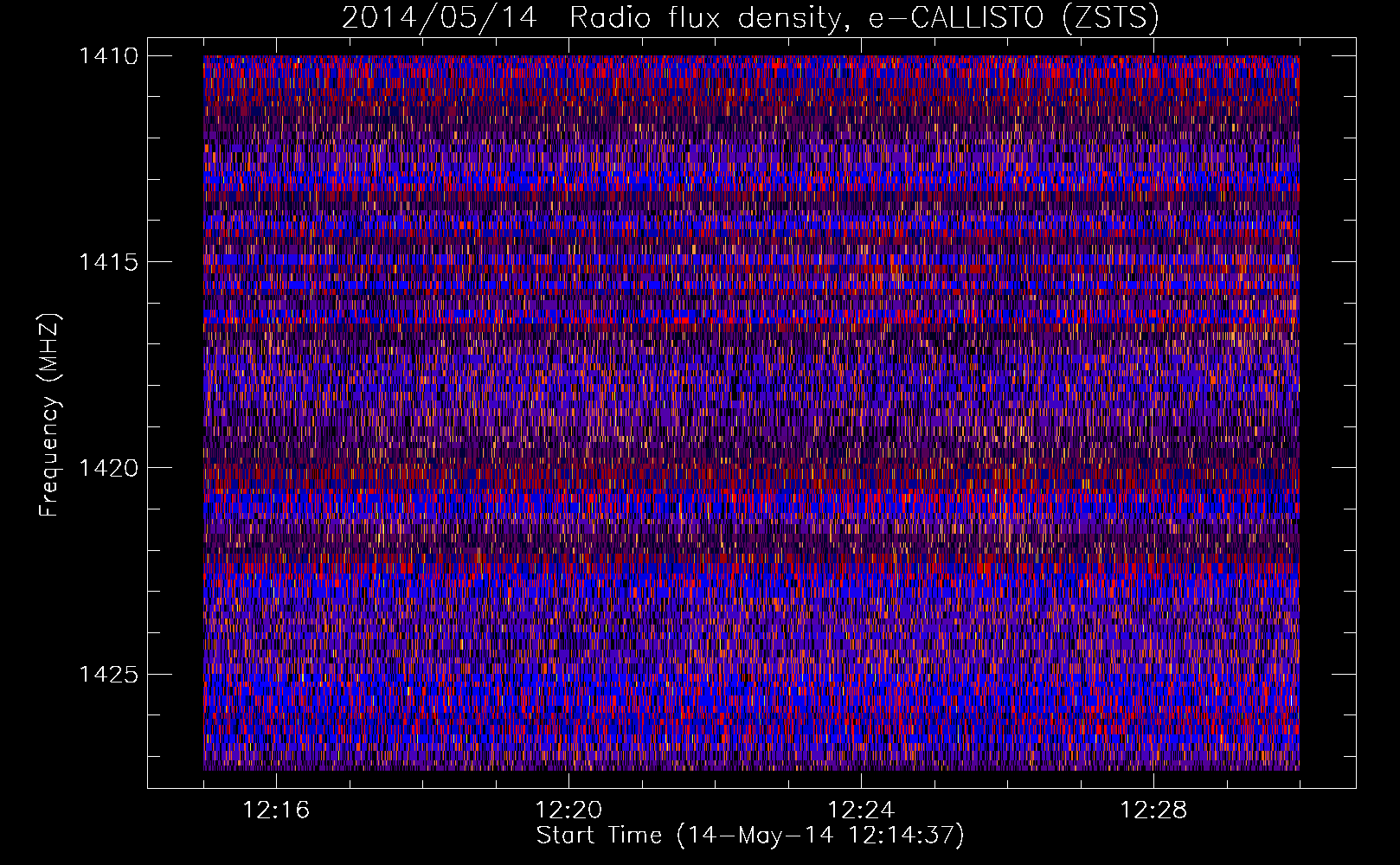Click the 12:16 time axis label
The height and width of the screenshot is (865, 1400).
click(x=276, y=811)
